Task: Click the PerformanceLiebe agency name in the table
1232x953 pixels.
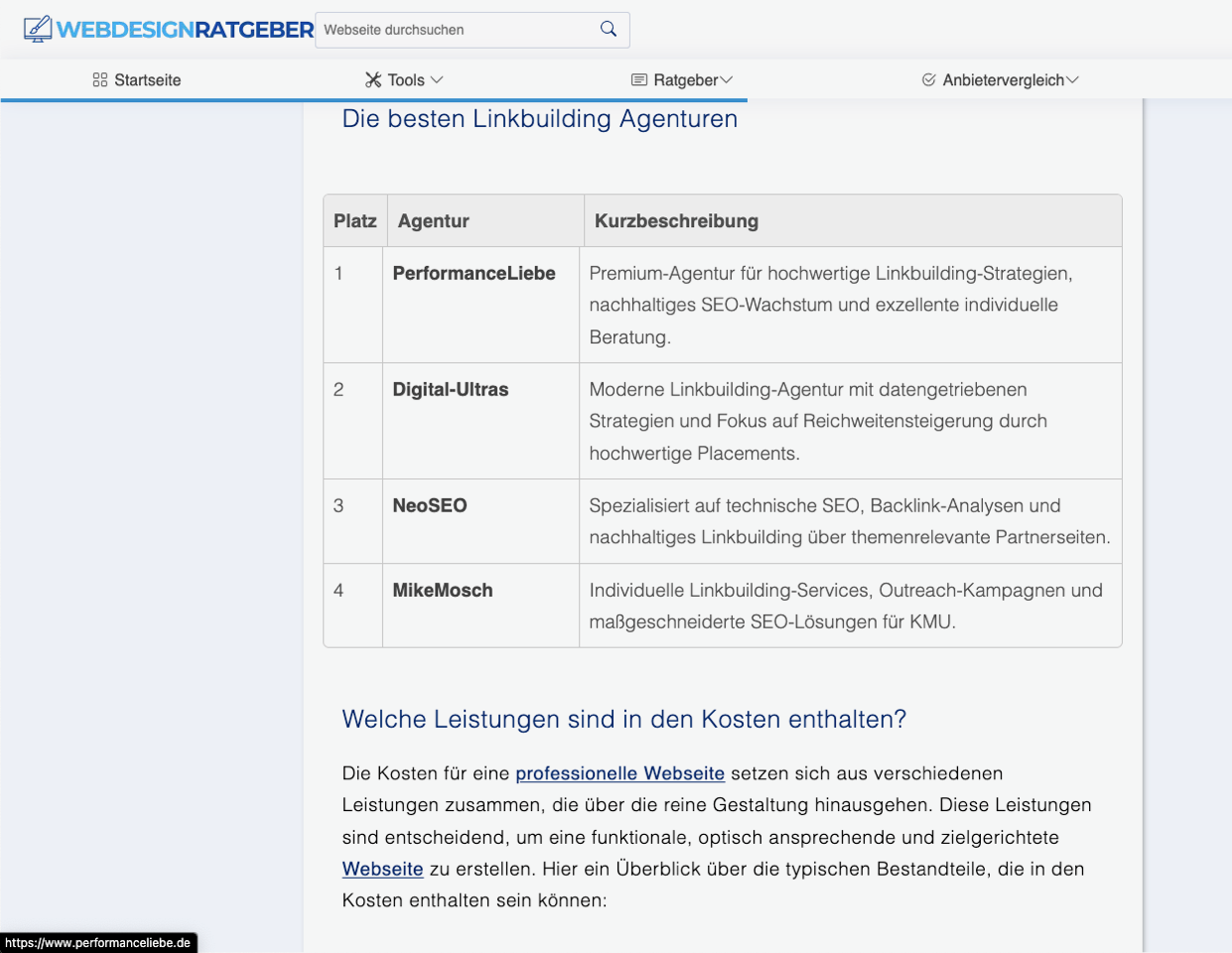Action: (x=474, y=273)
